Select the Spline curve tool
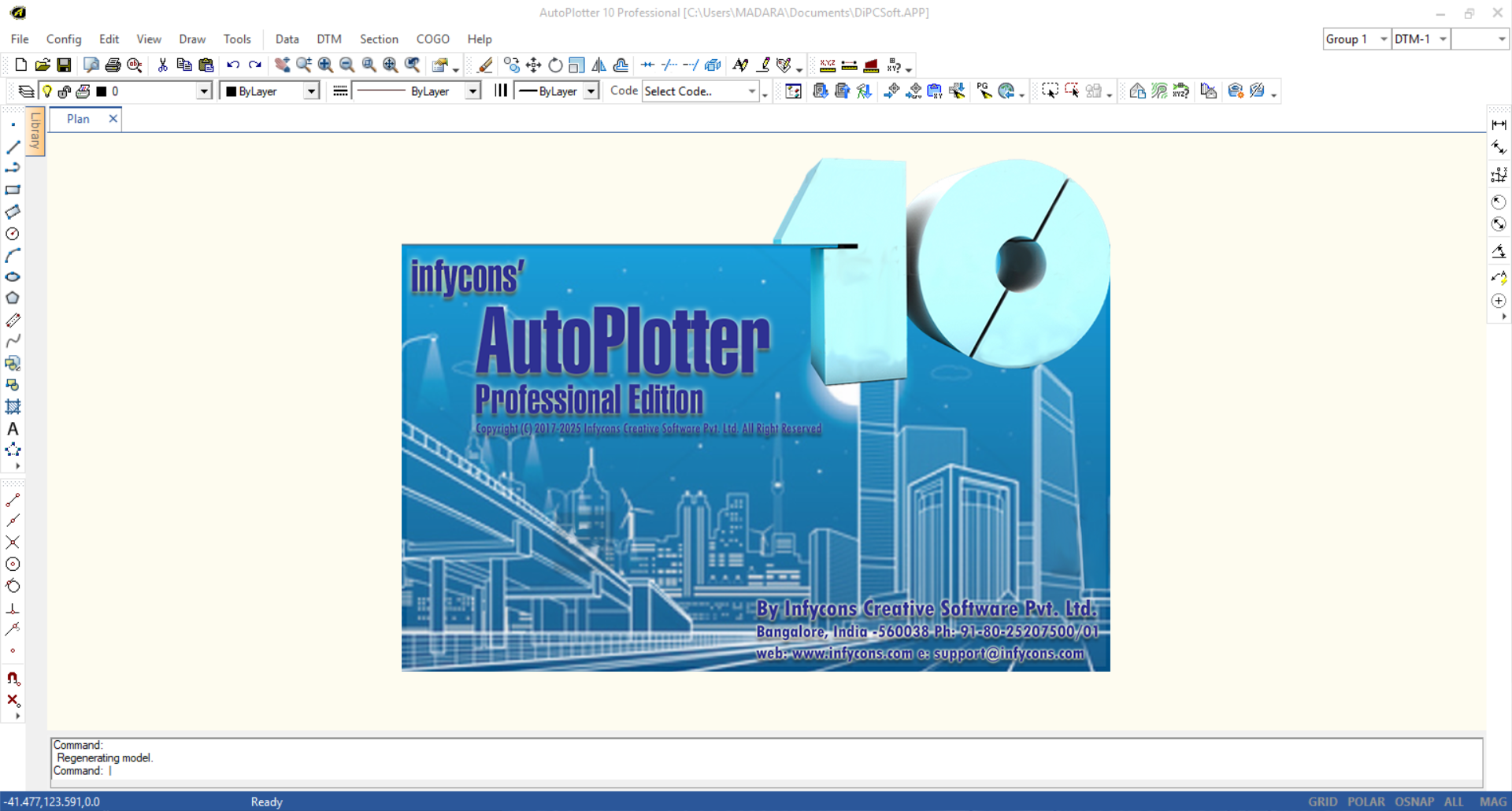Image resolution: width=1512 pixels, height=811 pixels. coord(13,342)
